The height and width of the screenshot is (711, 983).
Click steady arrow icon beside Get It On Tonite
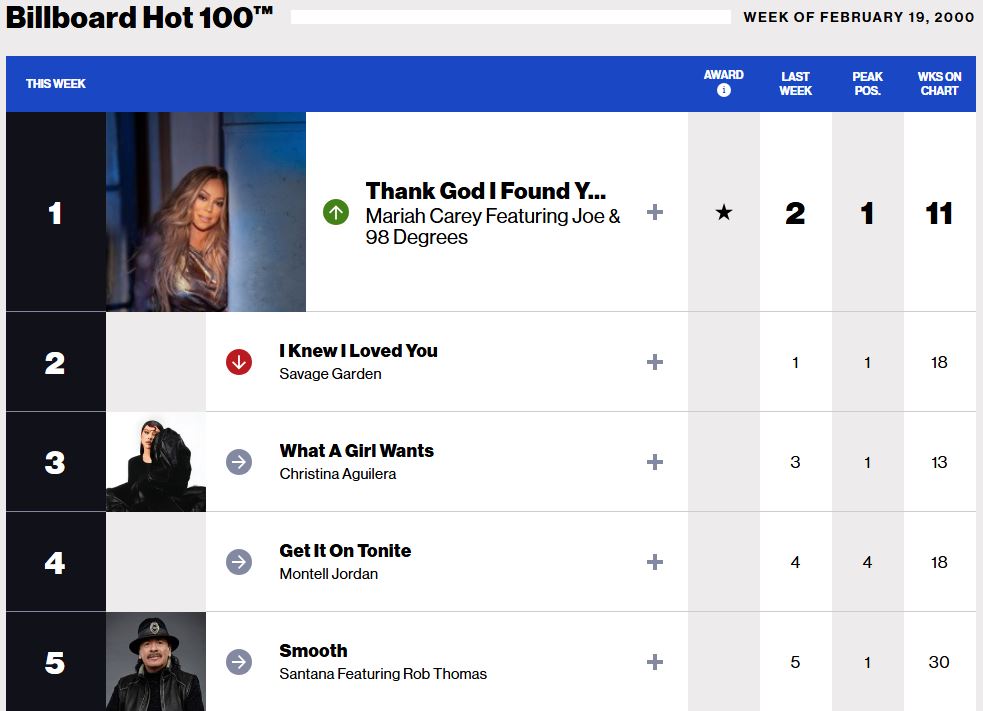(x=239, y=562)
